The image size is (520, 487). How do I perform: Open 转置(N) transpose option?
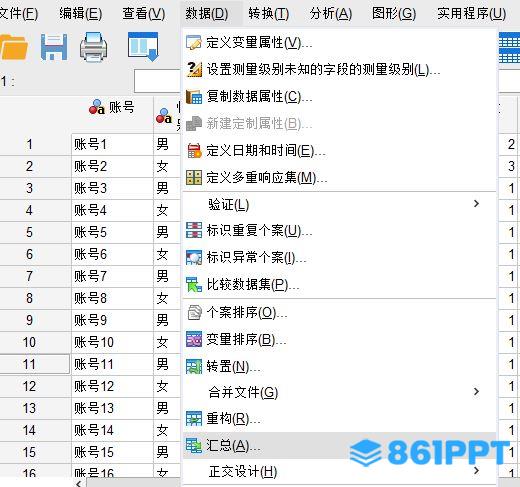pos(339,367)
